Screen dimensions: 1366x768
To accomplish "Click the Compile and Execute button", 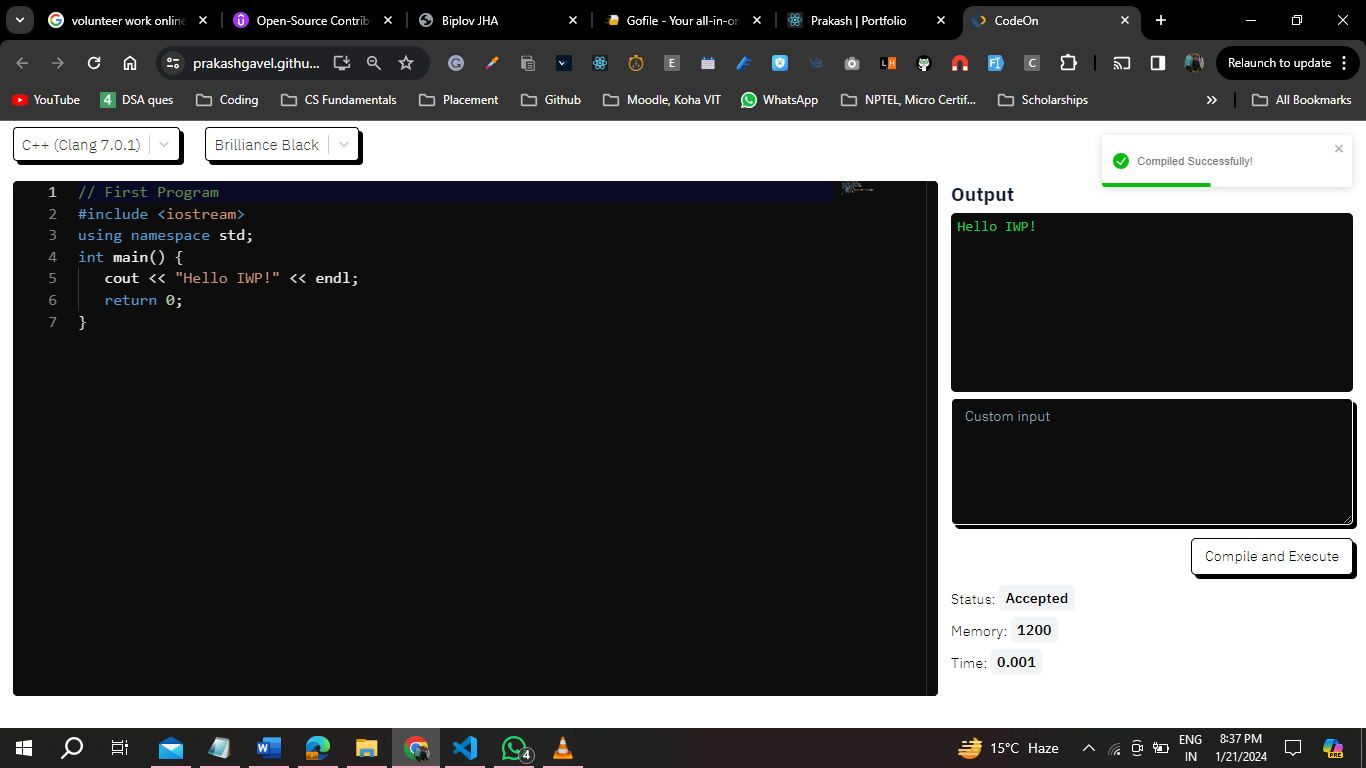I will click(x=1271, y=557).
